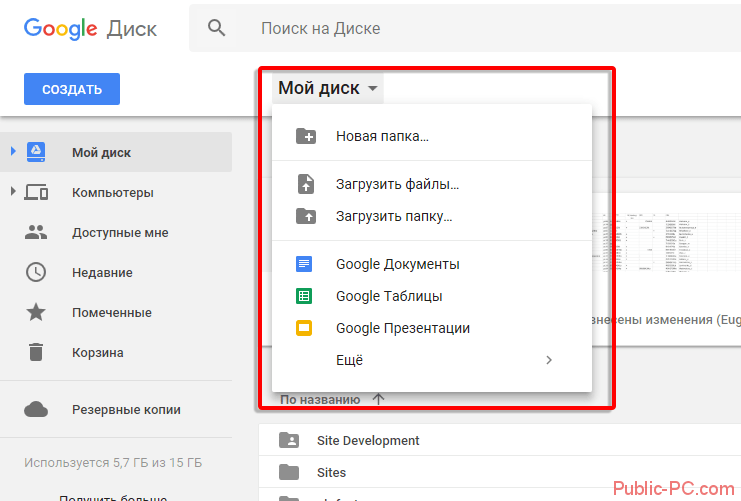Click the Доступные мне people icon
Image resolution: width=741 pixels, height=501 pixels.
click(36, 232)
